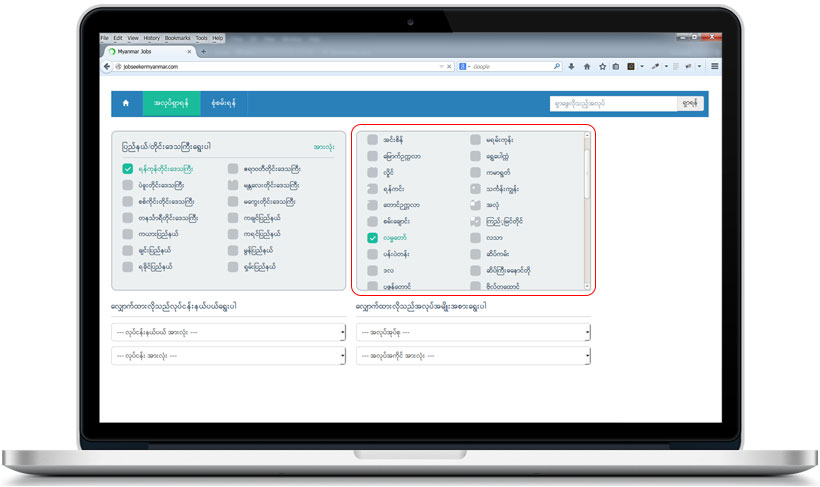820x487 pixels.
Task: Click the township list scrollbar down arrow
Action: [x=587, y=286]
